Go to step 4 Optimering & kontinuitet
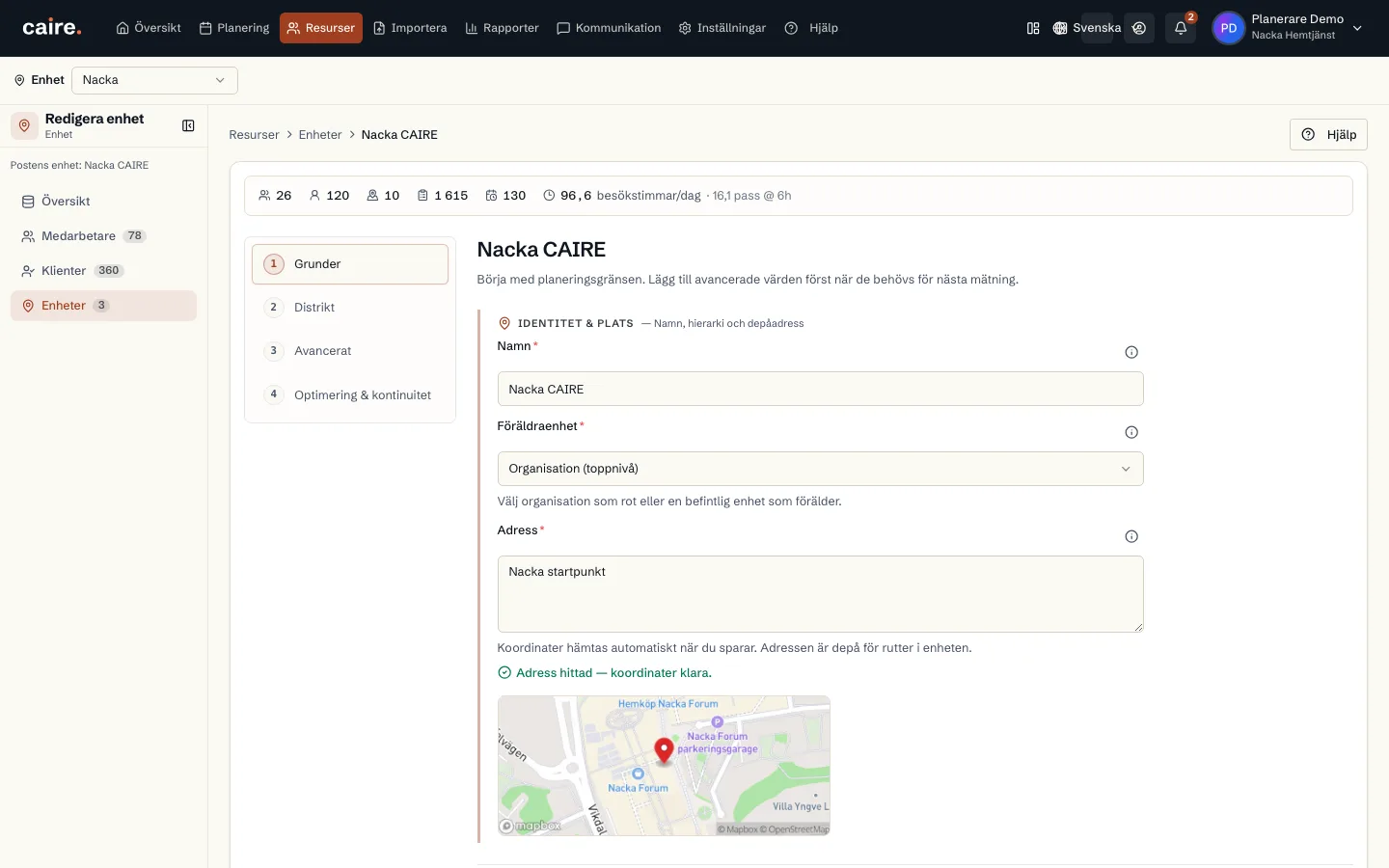Image resolution: width=1389 pixels, height=868 pixels. [x=350, y=395]
